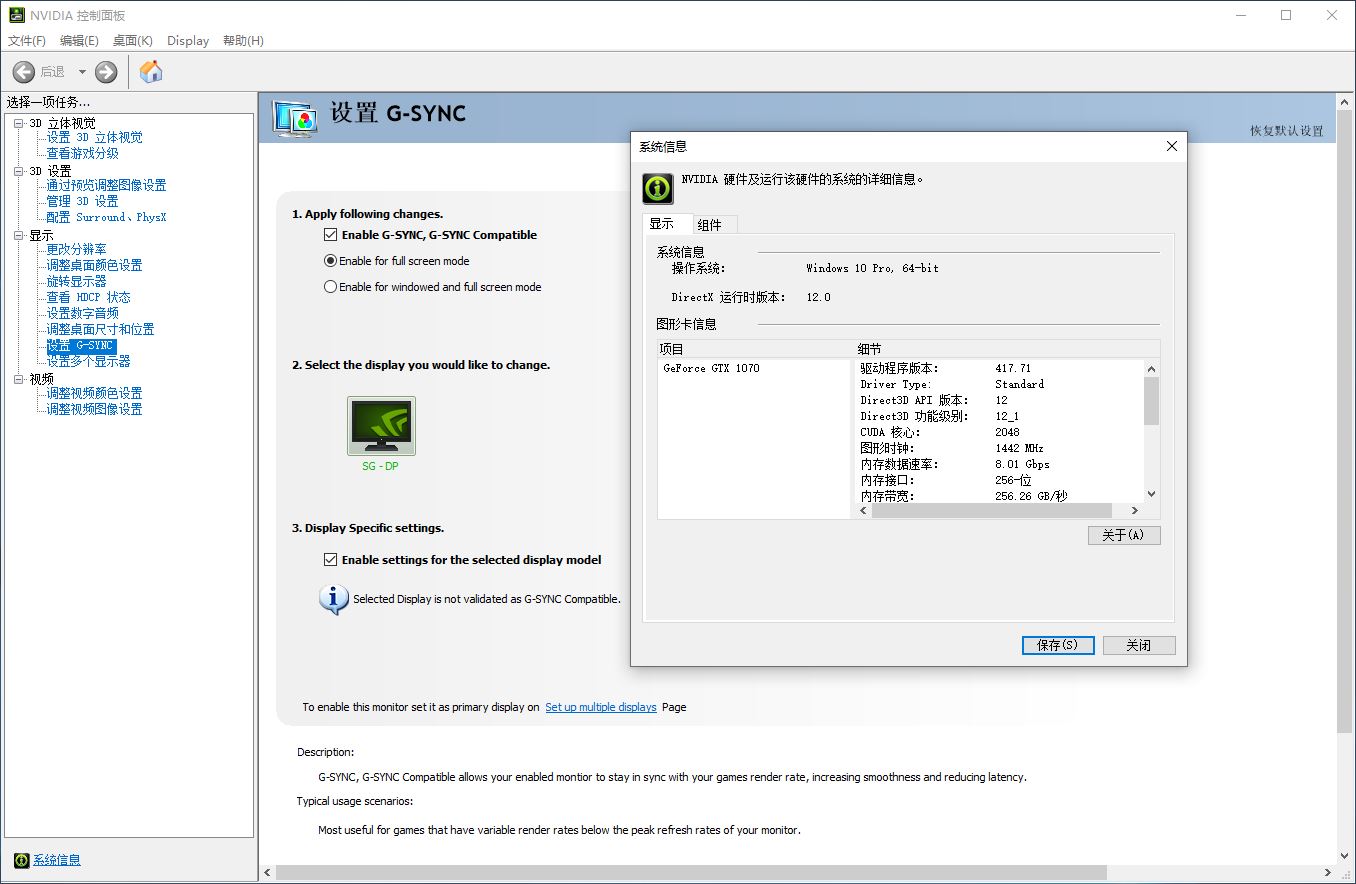Click the details list scroll-up arrow

[x=1151, y=368]
